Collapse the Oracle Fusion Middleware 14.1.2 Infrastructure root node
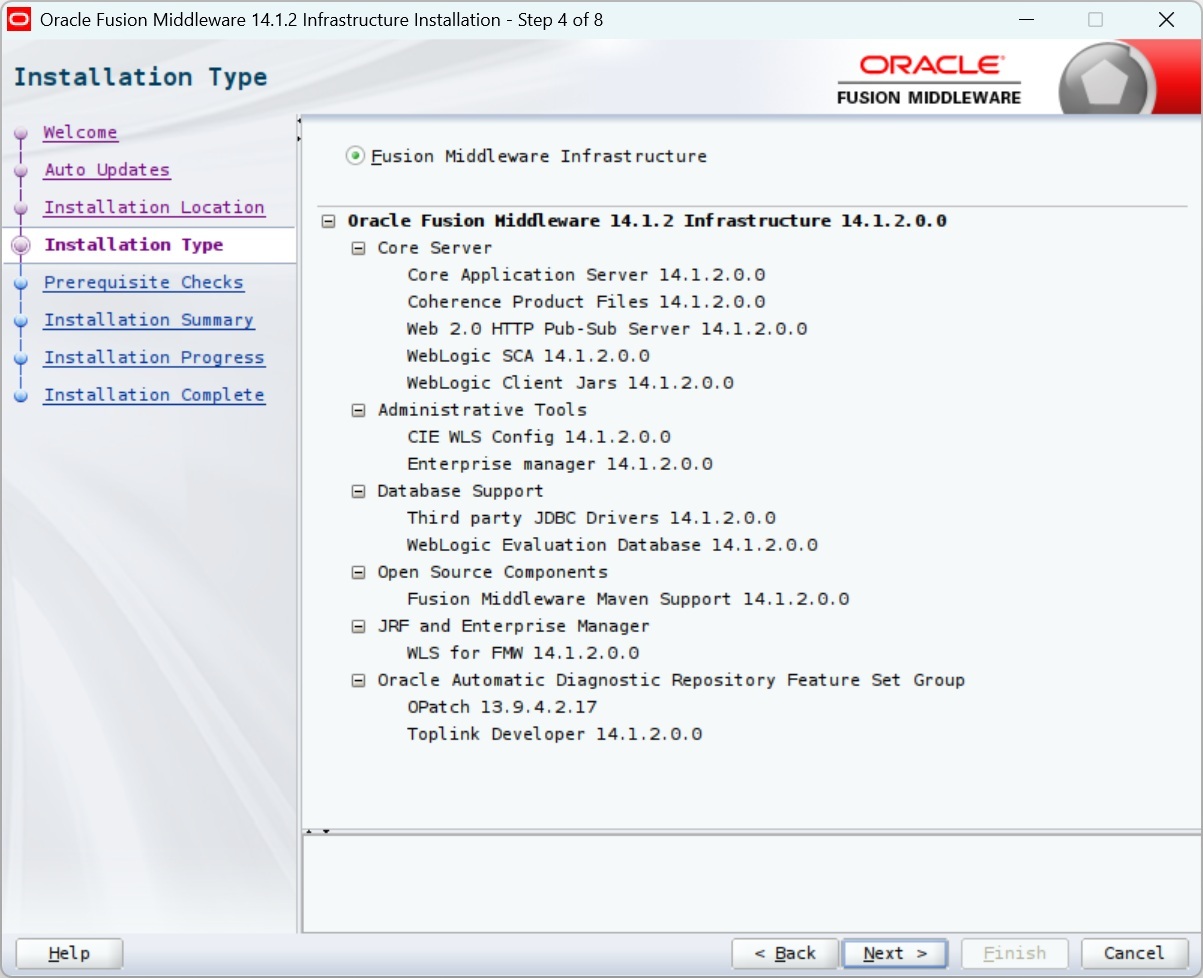 tap(328, 221)
